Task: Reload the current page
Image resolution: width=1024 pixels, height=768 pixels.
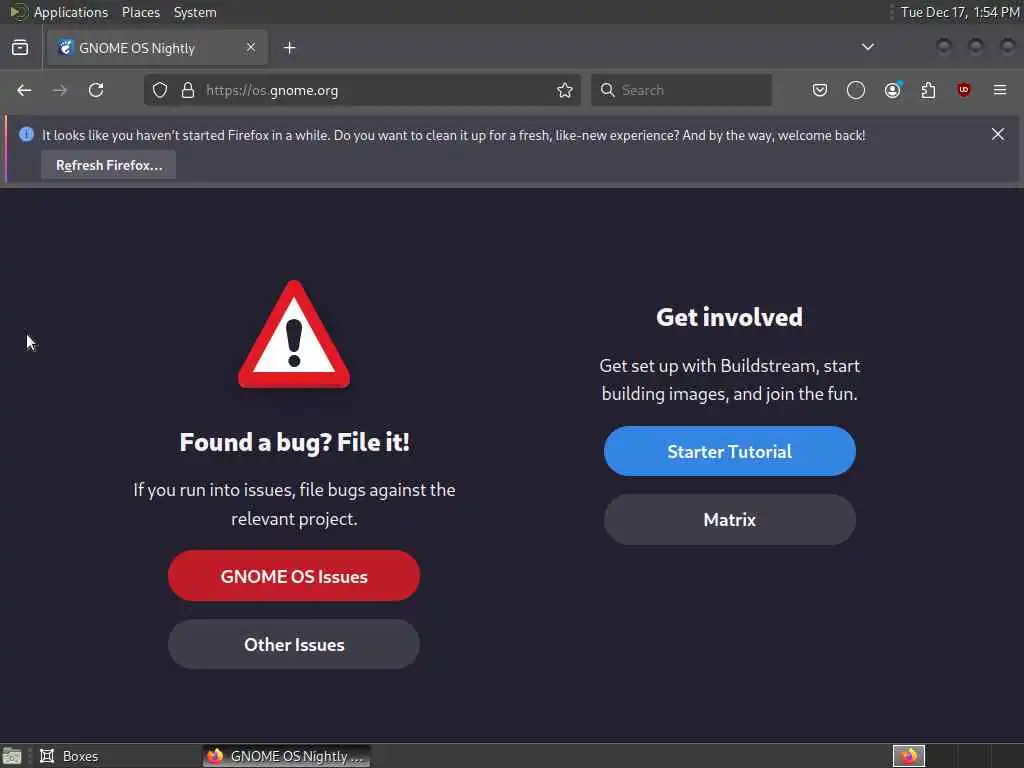Action: tap(96, 90)
